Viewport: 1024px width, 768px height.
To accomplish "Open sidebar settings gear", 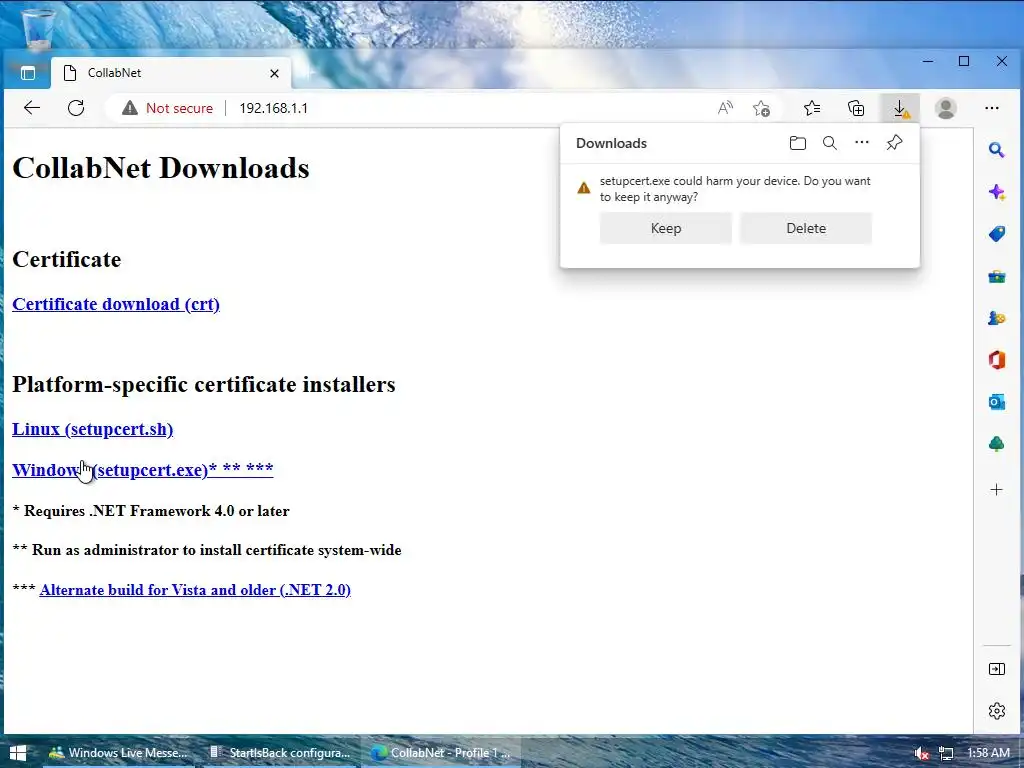I will pos(997,711).
